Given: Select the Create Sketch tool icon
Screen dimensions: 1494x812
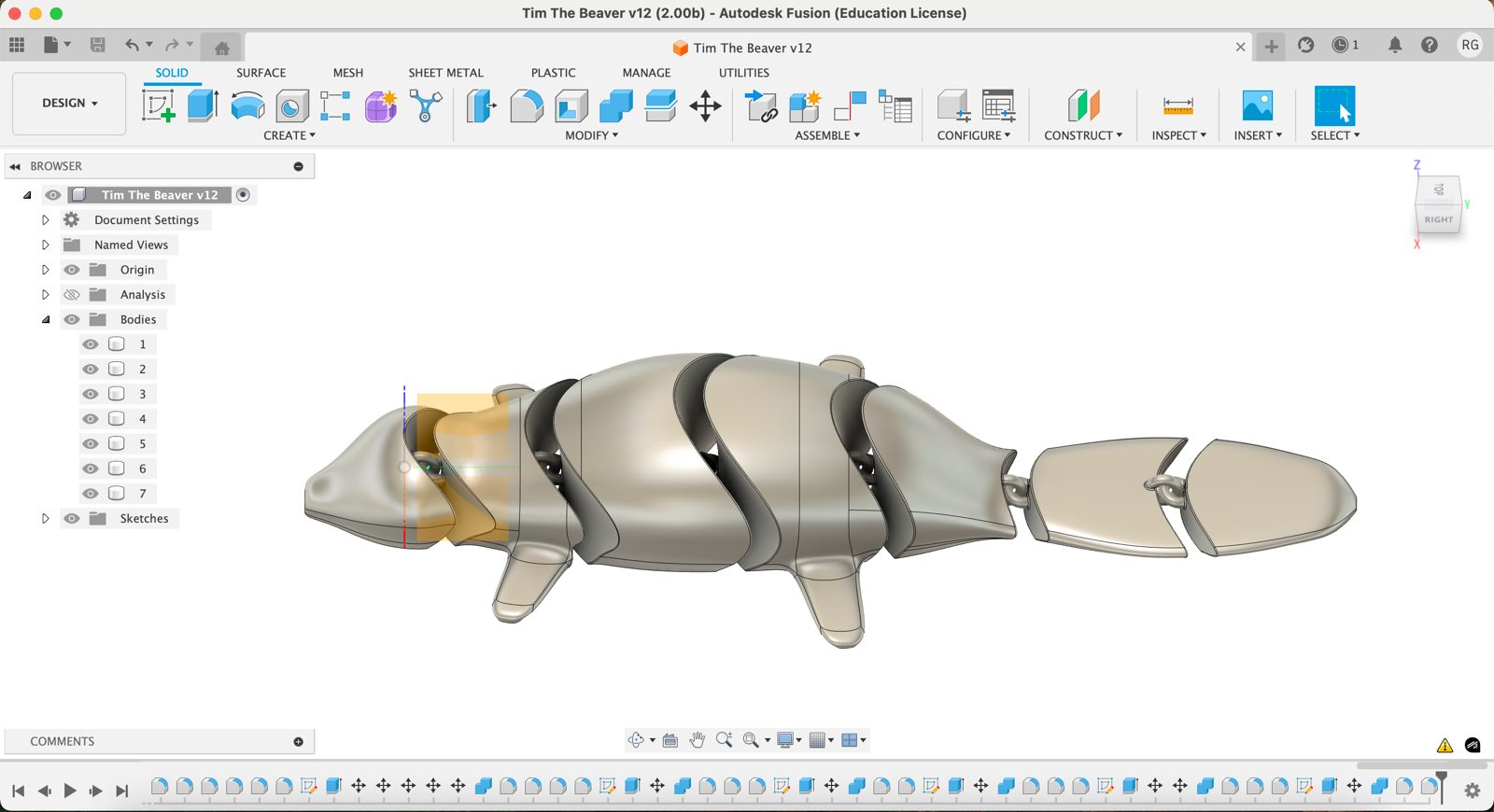Looking at the screenshot, I should coord(158,105).
